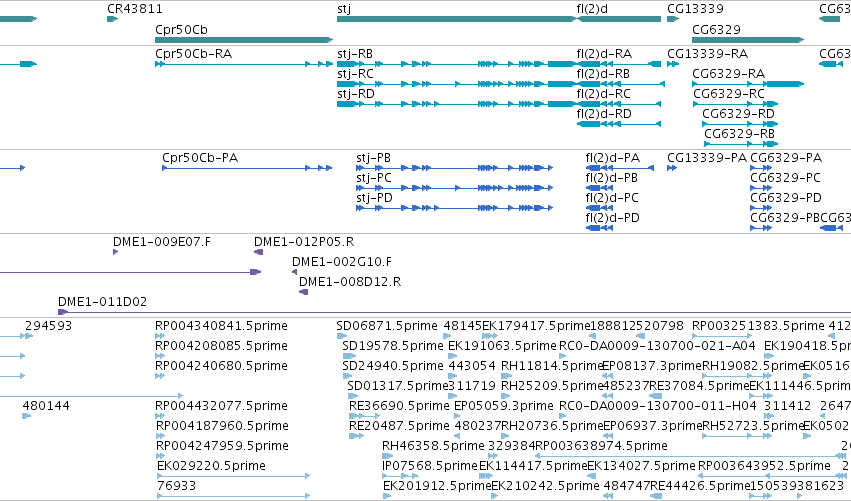Select transcript fl(2)d-RA label
Screen dimensions: 851x501
(604, 54)
